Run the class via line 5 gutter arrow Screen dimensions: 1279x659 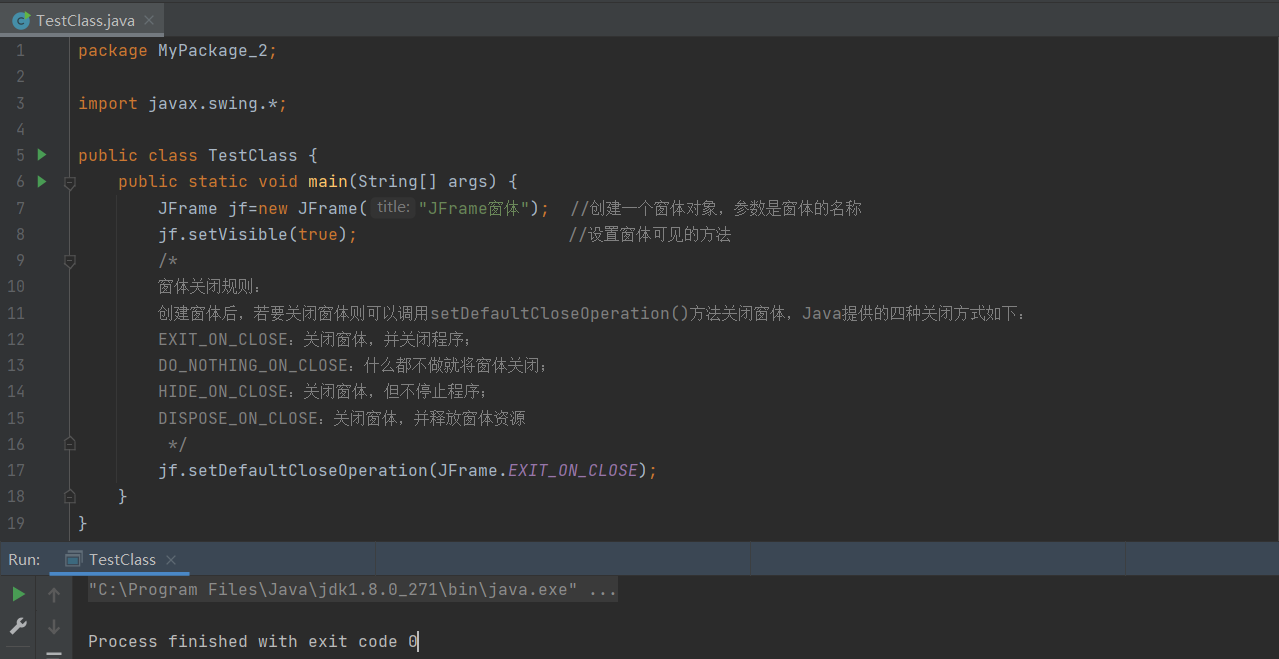click(42, 155)
